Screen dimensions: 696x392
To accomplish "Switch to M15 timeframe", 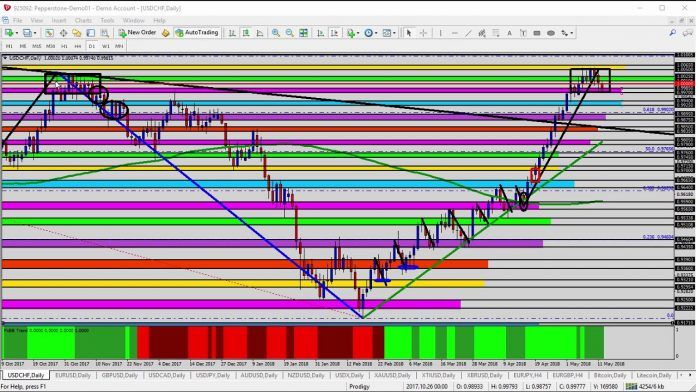I will pos(36,46).
